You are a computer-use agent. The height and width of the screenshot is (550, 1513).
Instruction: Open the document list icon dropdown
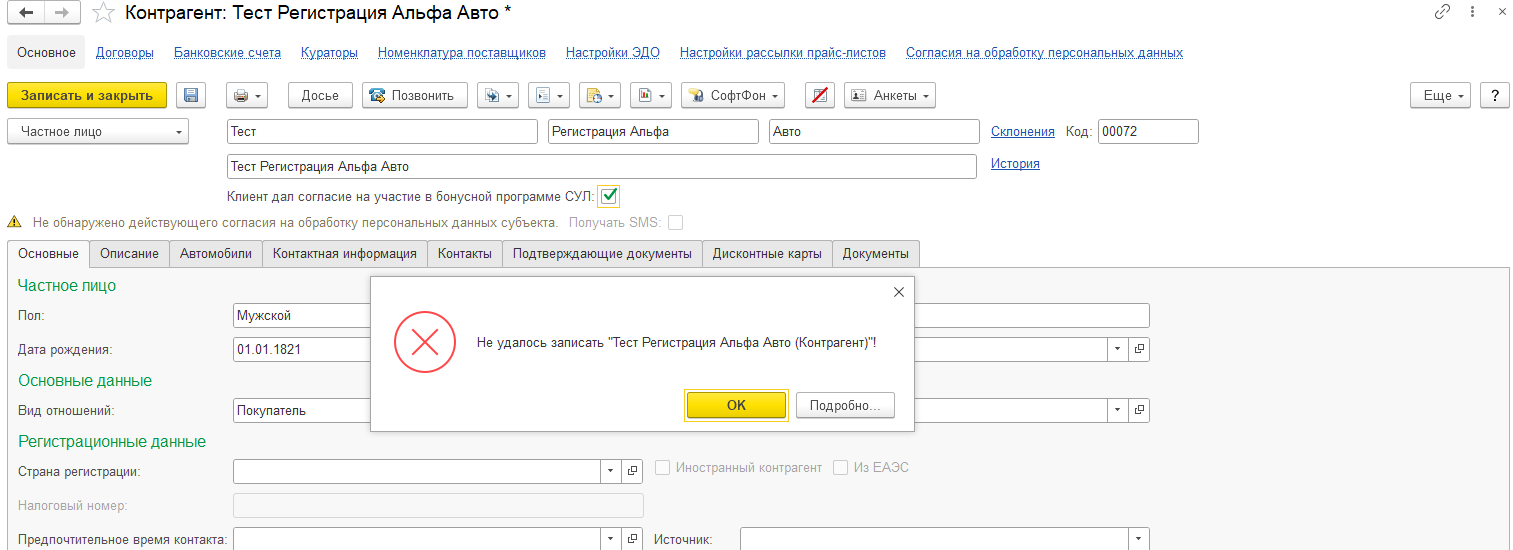[548, 95]
